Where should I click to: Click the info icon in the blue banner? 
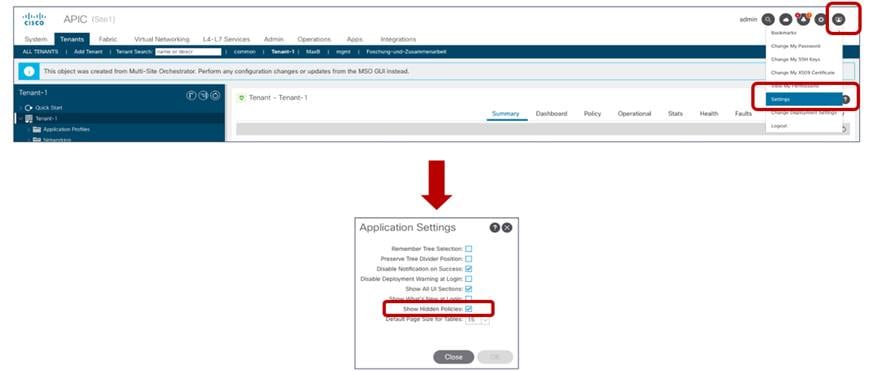click(30, 72)
